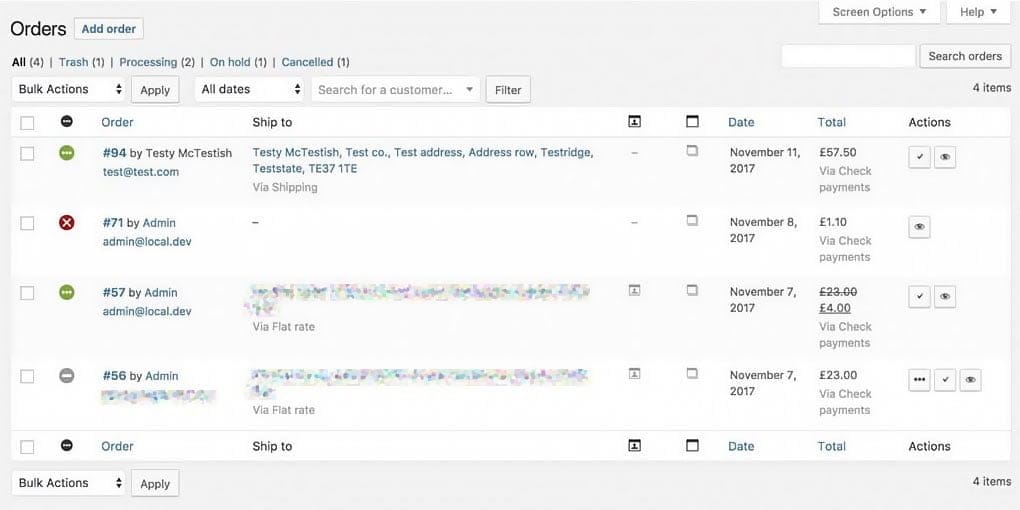Toggle the select-all checkbox in table header

pos(27,123)
